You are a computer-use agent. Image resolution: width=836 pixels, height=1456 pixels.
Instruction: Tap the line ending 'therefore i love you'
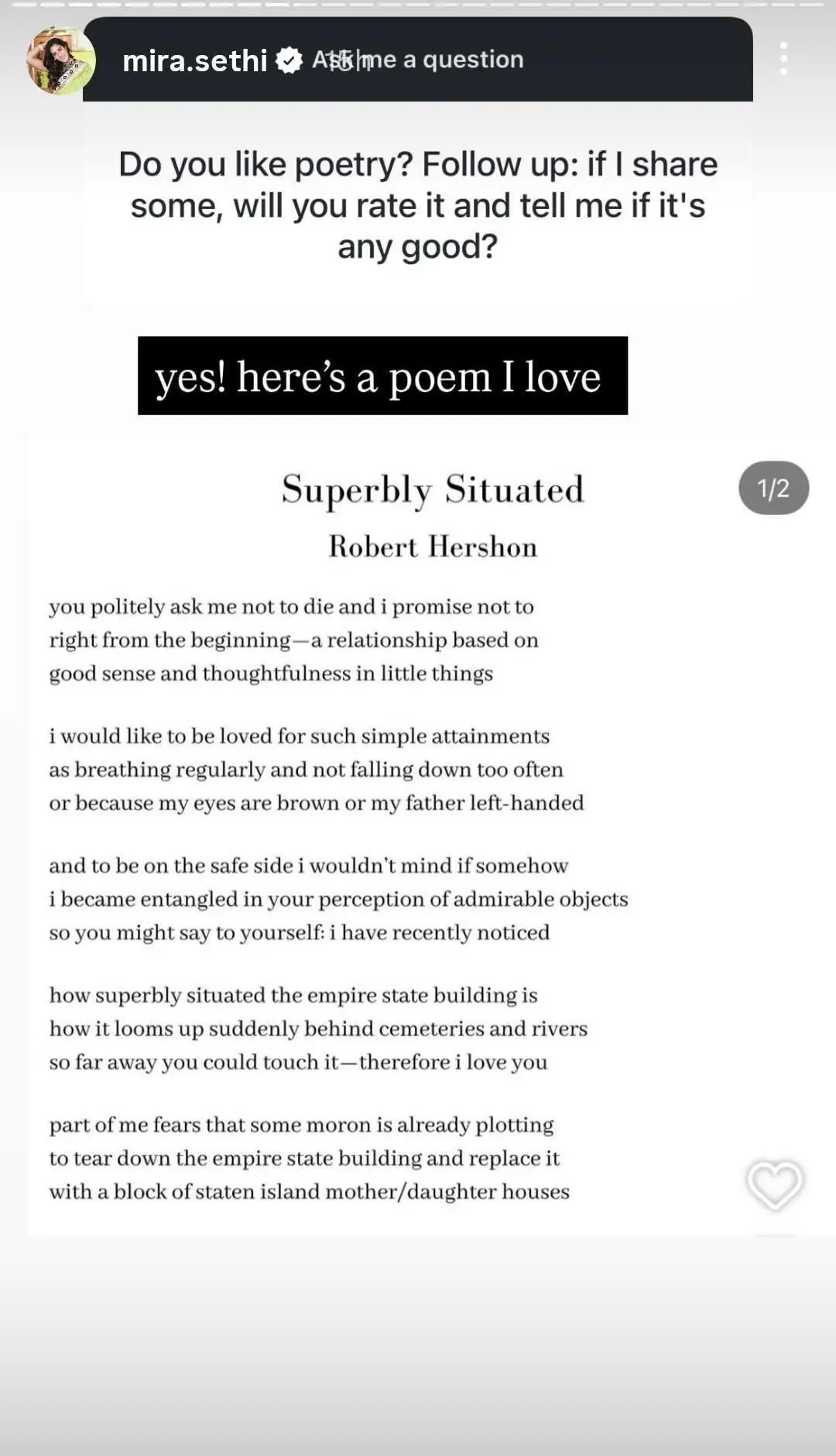pos(298,1062)
